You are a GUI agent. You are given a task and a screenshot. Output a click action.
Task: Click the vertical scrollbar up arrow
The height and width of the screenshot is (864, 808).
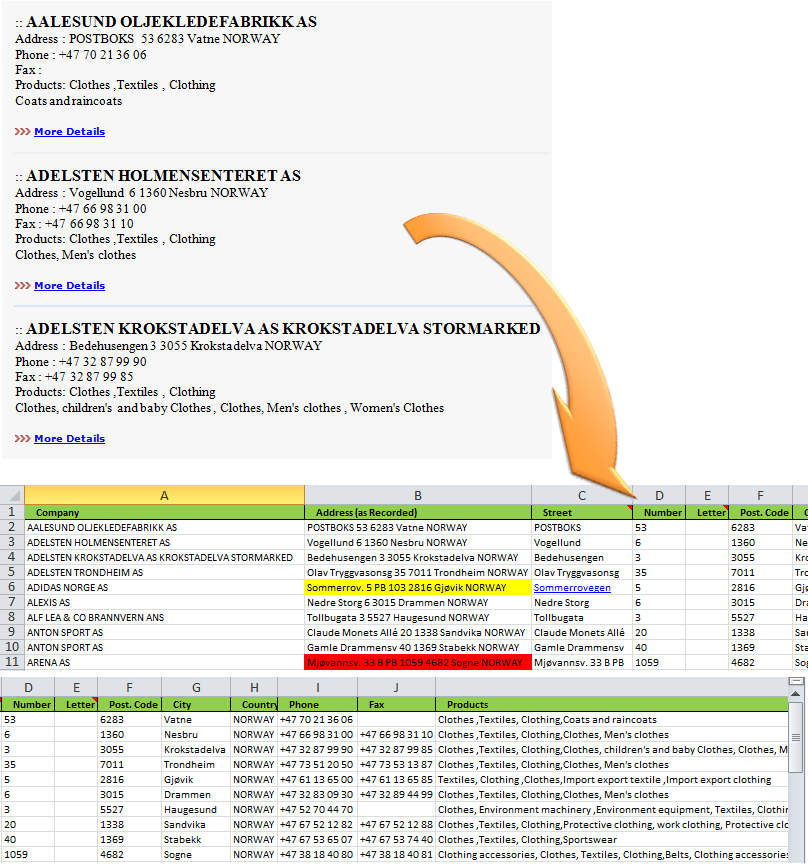coord(795,694)
